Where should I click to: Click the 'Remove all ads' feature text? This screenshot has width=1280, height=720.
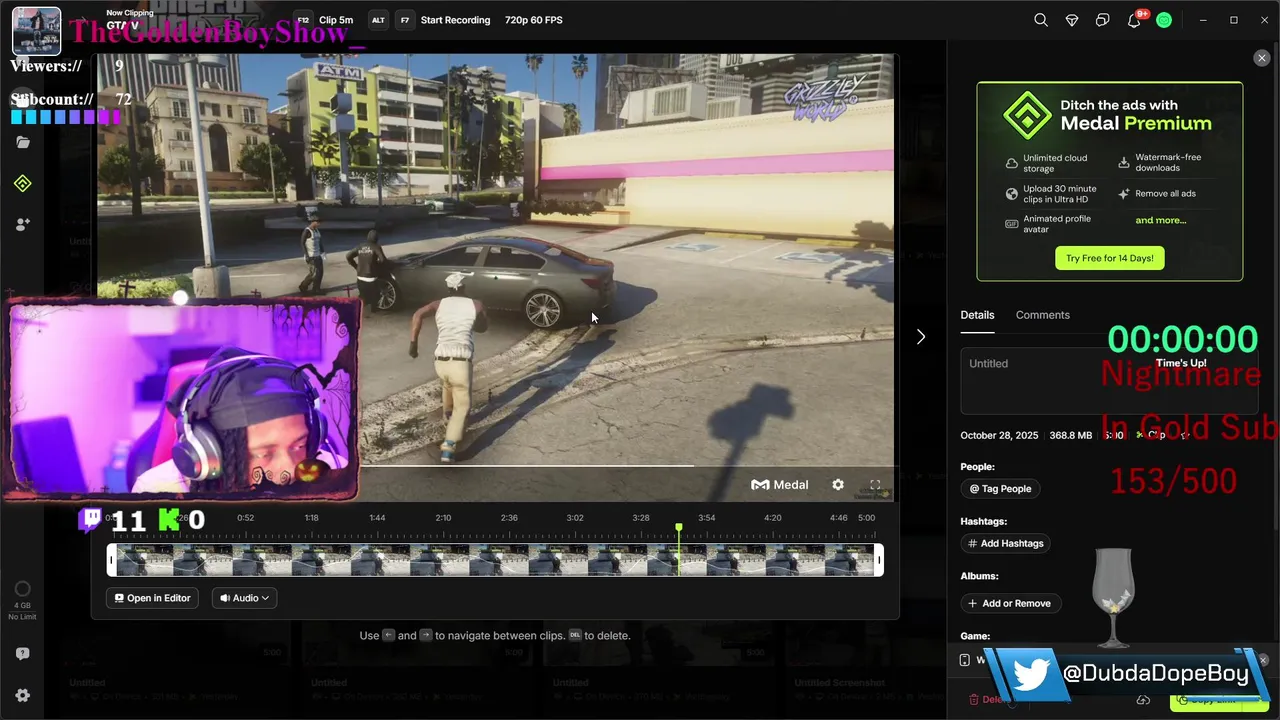coord(1165,194)
